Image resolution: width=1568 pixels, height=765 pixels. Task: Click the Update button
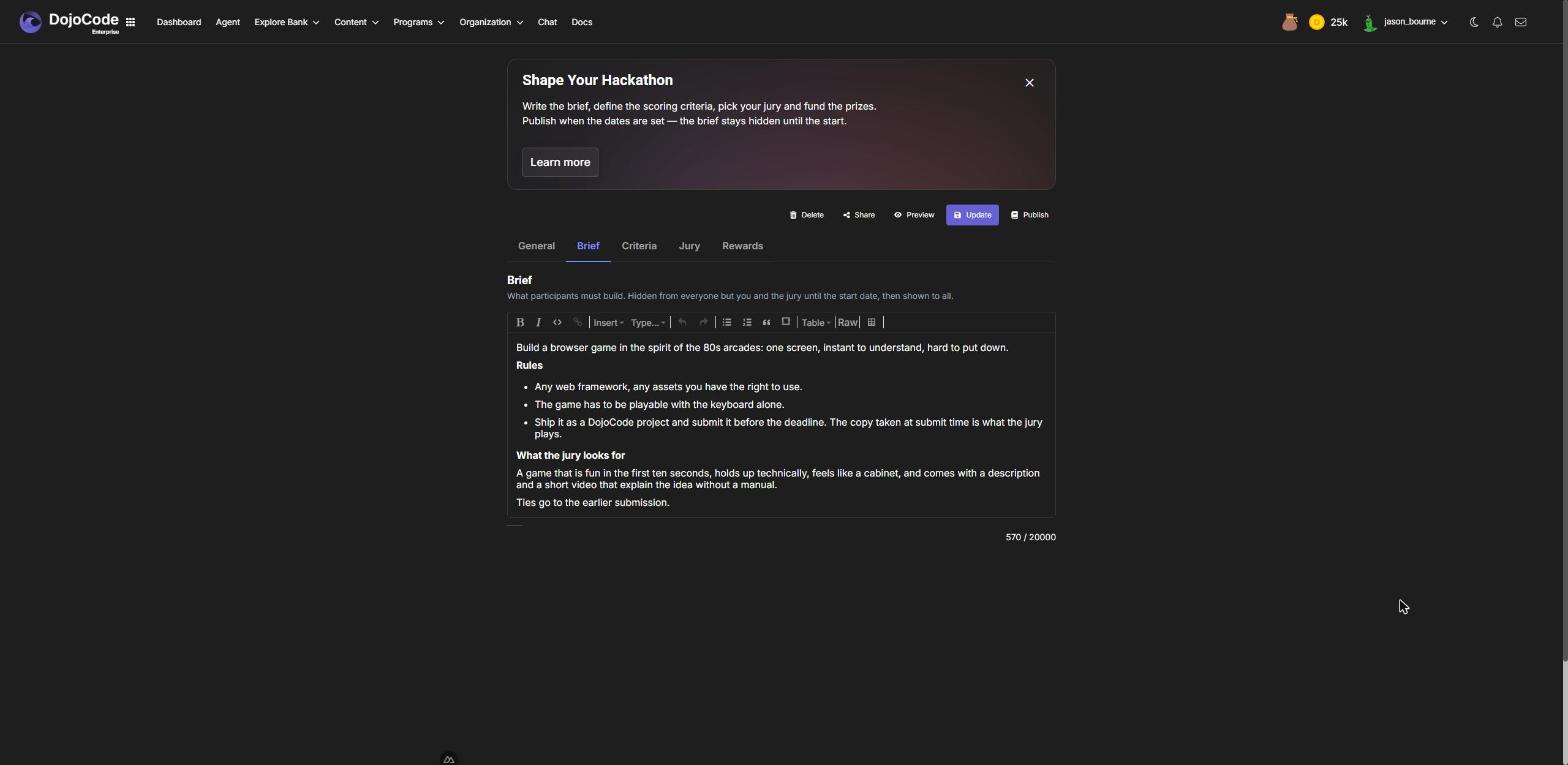(972, 215)
